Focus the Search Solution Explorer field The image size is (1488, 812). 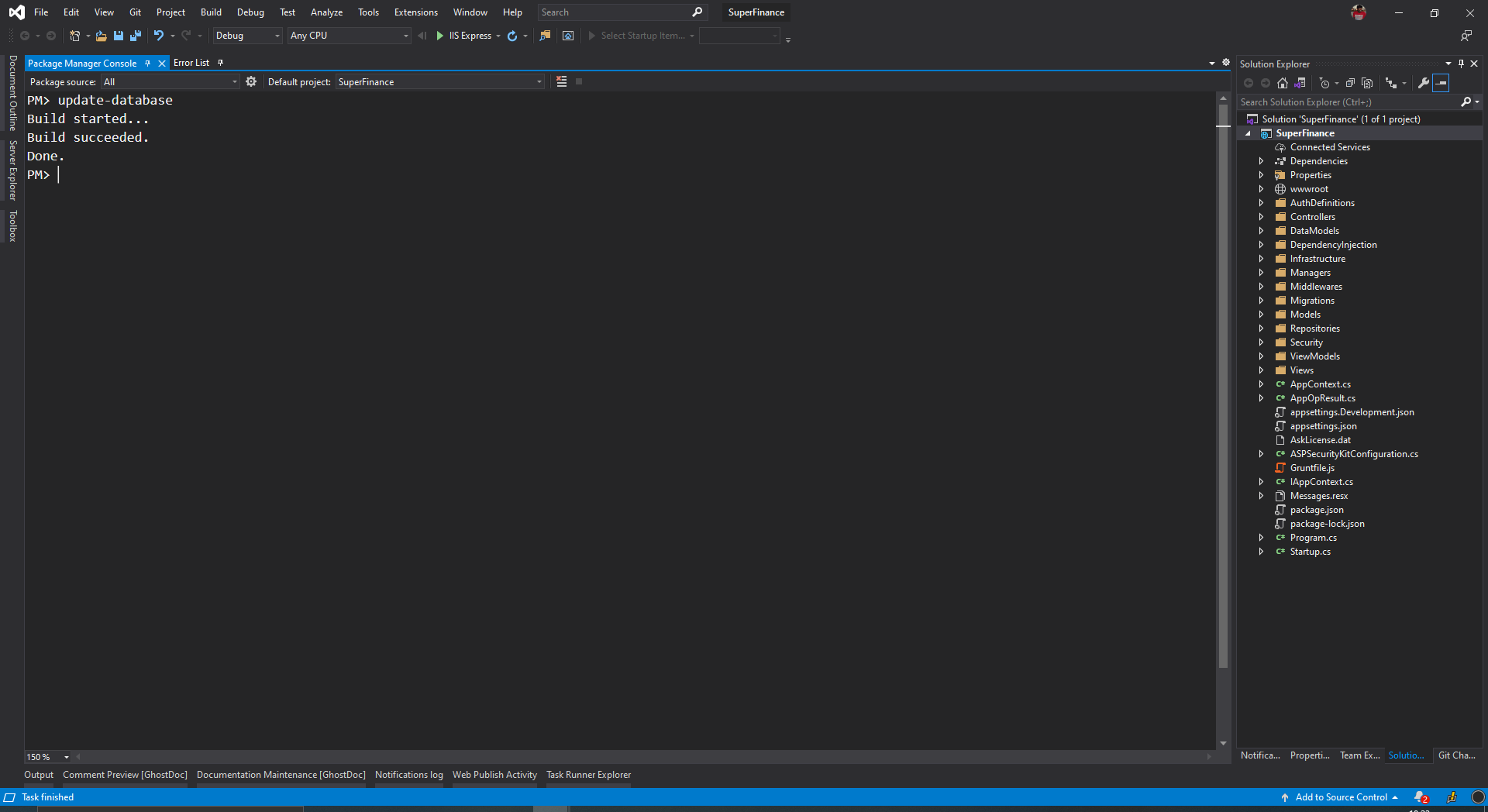click(1348, 101)
